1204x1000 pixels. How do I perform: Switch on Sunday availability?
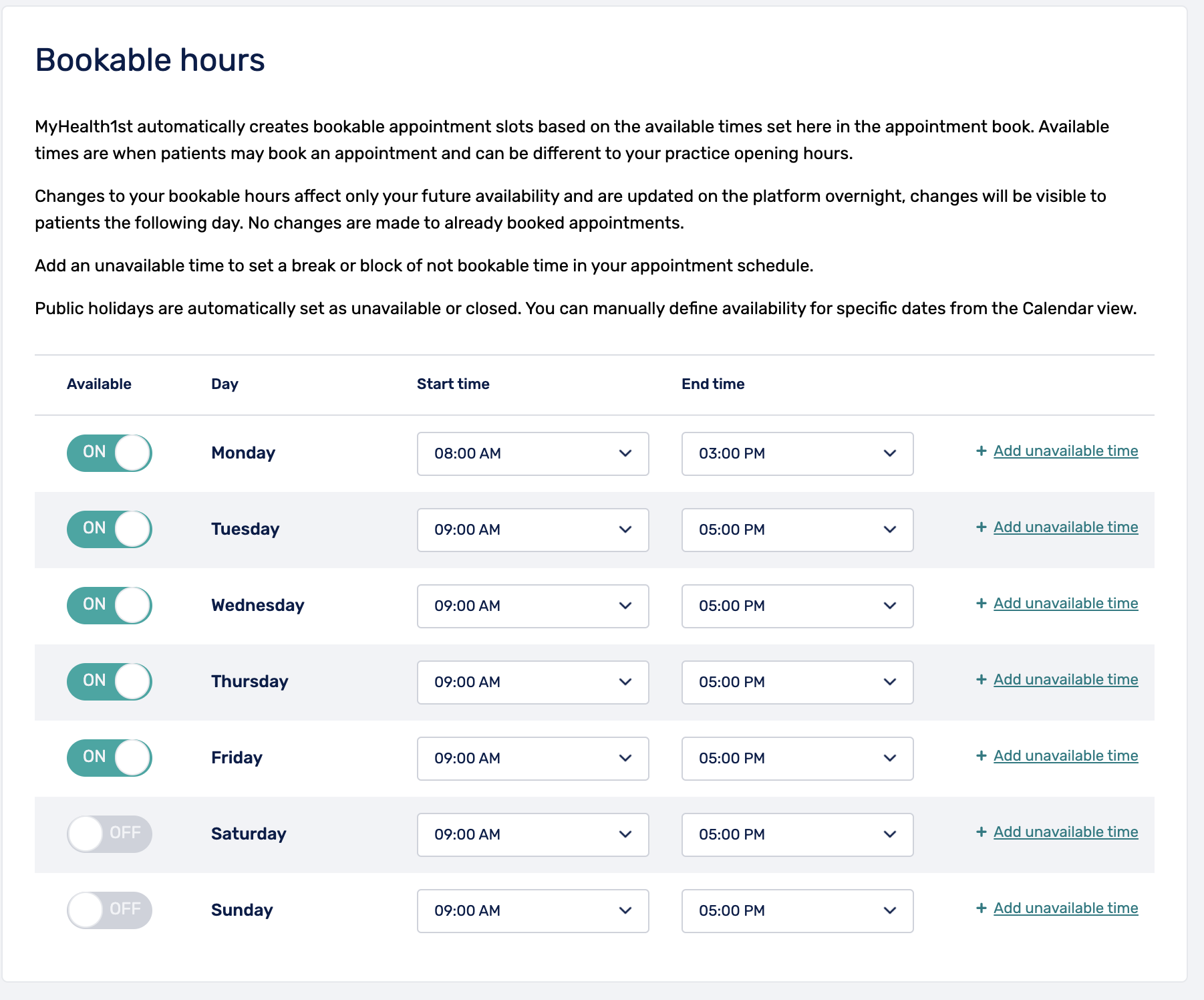click(x=110, y=910)
